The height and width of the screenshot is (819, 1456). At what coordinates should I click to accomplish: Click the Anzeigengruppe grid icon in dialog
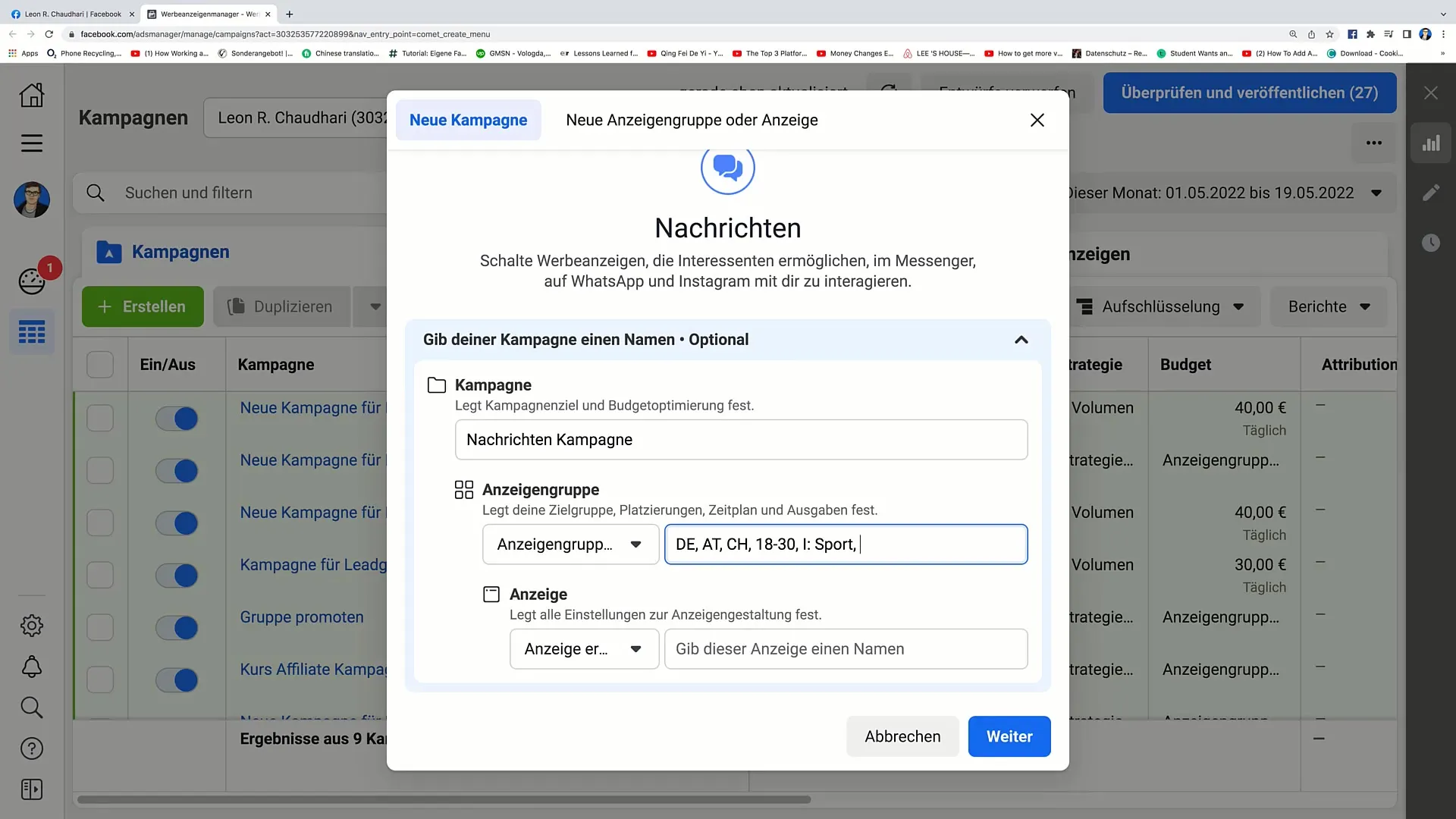(464, 490)
